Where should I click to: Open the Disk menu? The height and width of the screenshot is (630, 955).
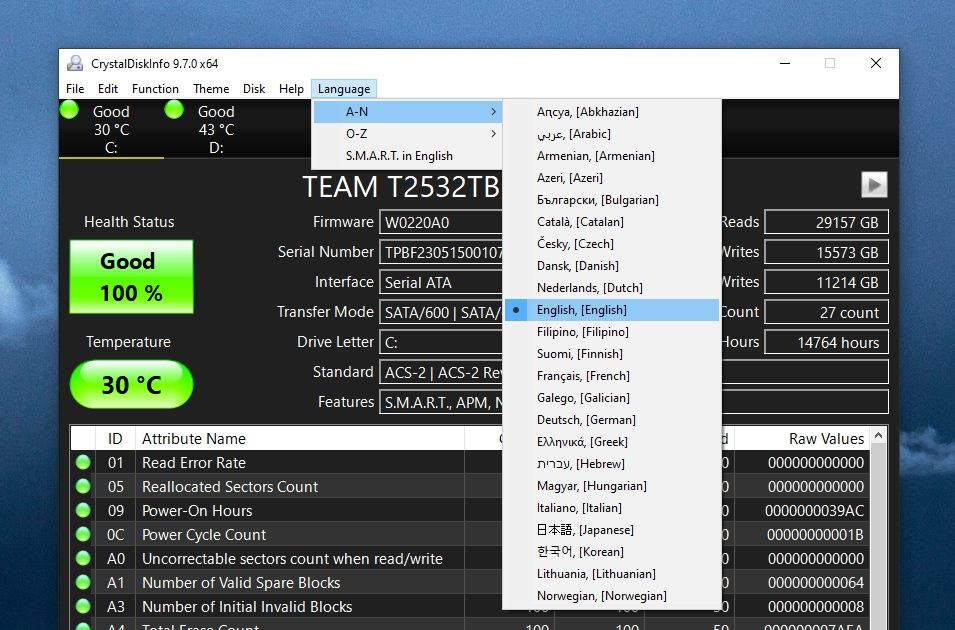click(x=254, y=89)
